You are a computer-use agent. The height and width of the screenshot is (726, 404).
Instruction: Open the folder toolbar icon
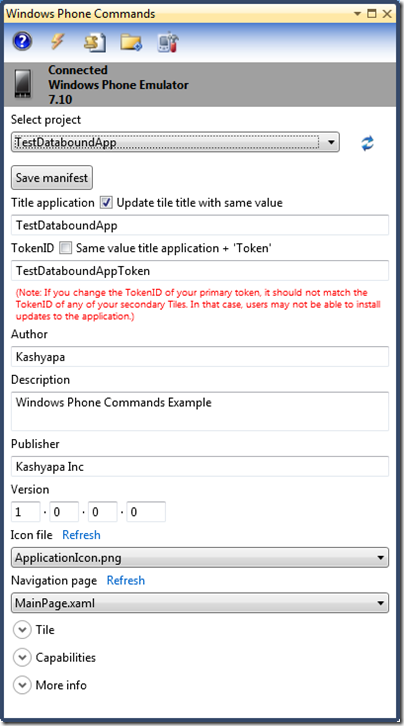pyautogui.click(x=131, y=42)
